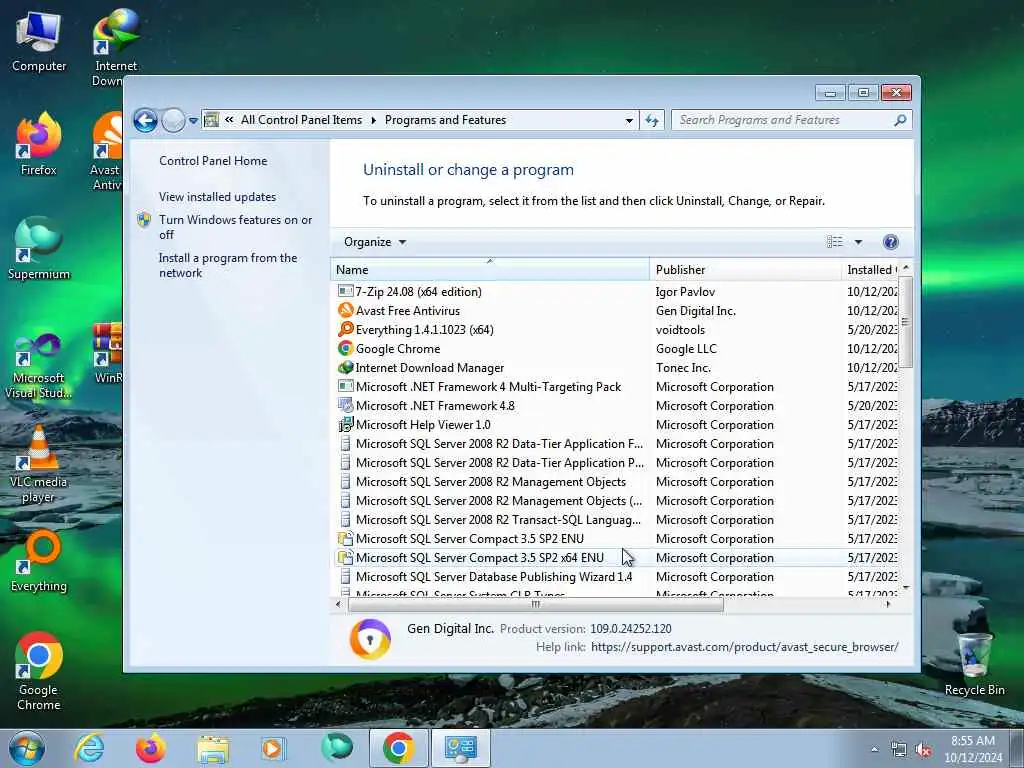Select the 7-Zip 24.08 program icon
The image size is (1024, 768).
point(345,291)
